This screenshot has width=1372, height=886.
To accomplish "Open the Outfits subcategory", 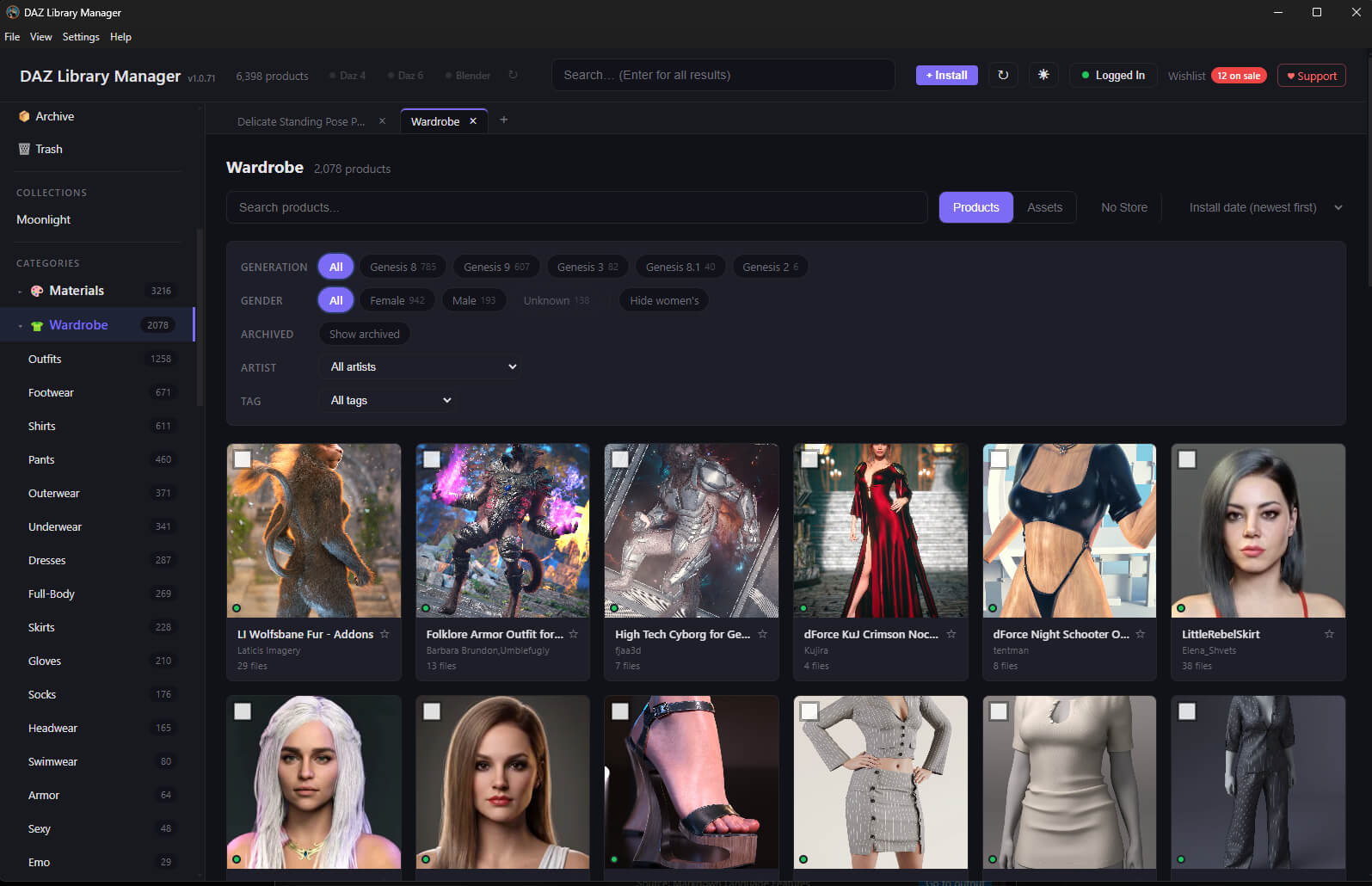I will 98,359.
